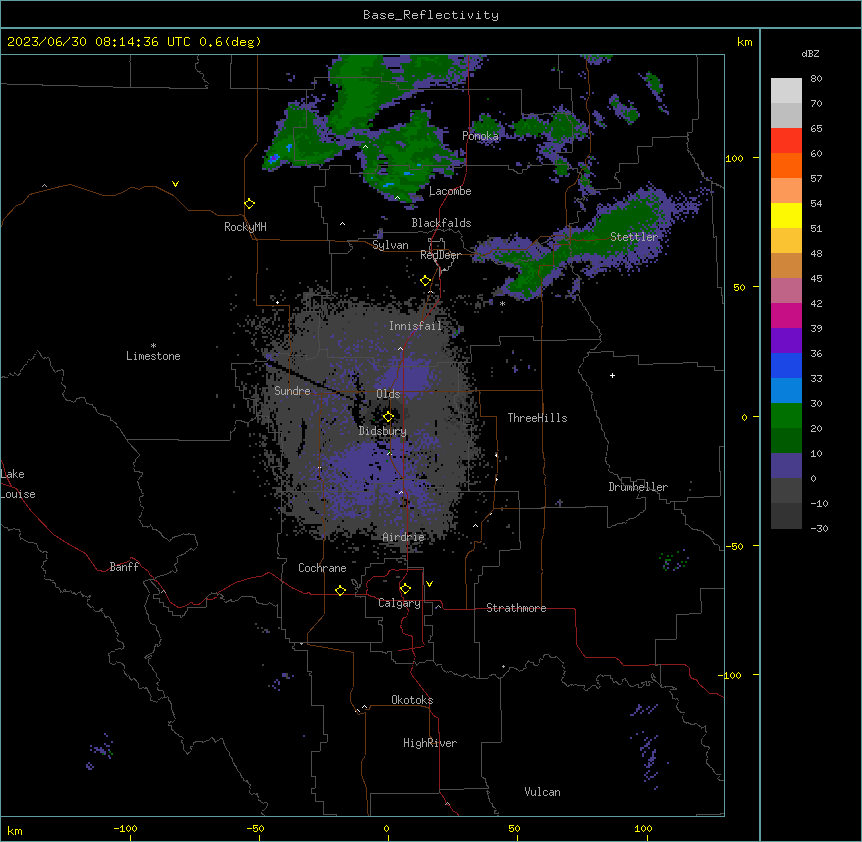
Task: Click the yellow v marker east of Calgary
Action: [429, 584]
